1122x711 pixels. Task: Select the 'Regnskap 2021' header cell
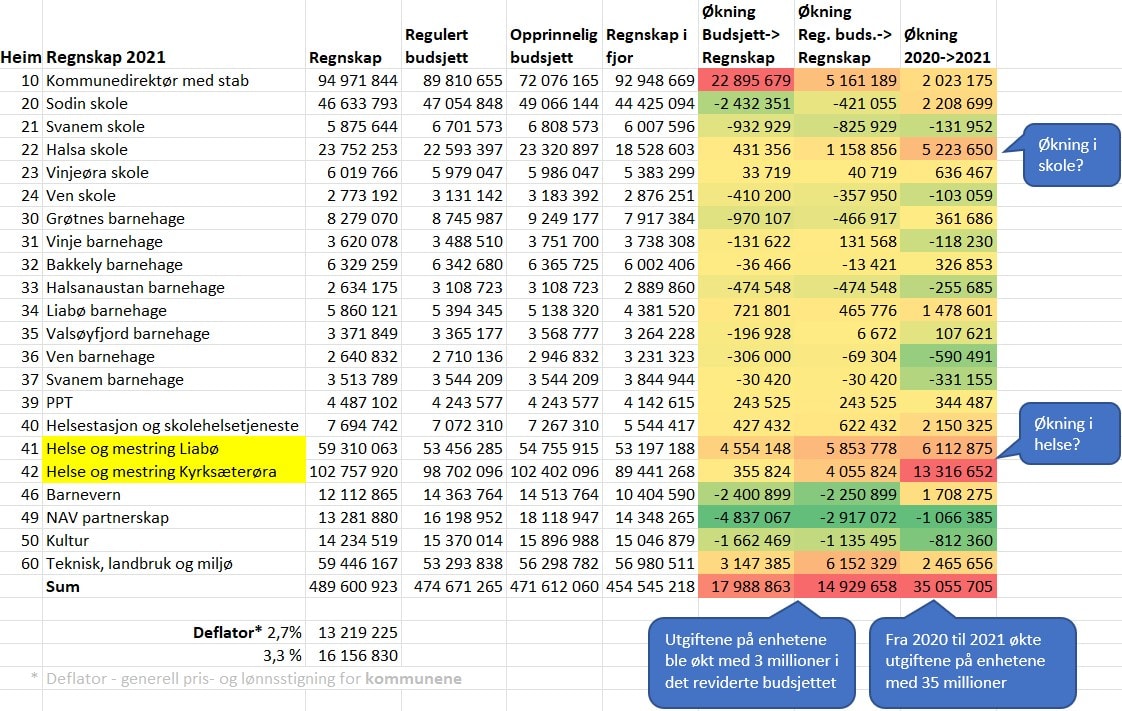click(x=105, y=57)
